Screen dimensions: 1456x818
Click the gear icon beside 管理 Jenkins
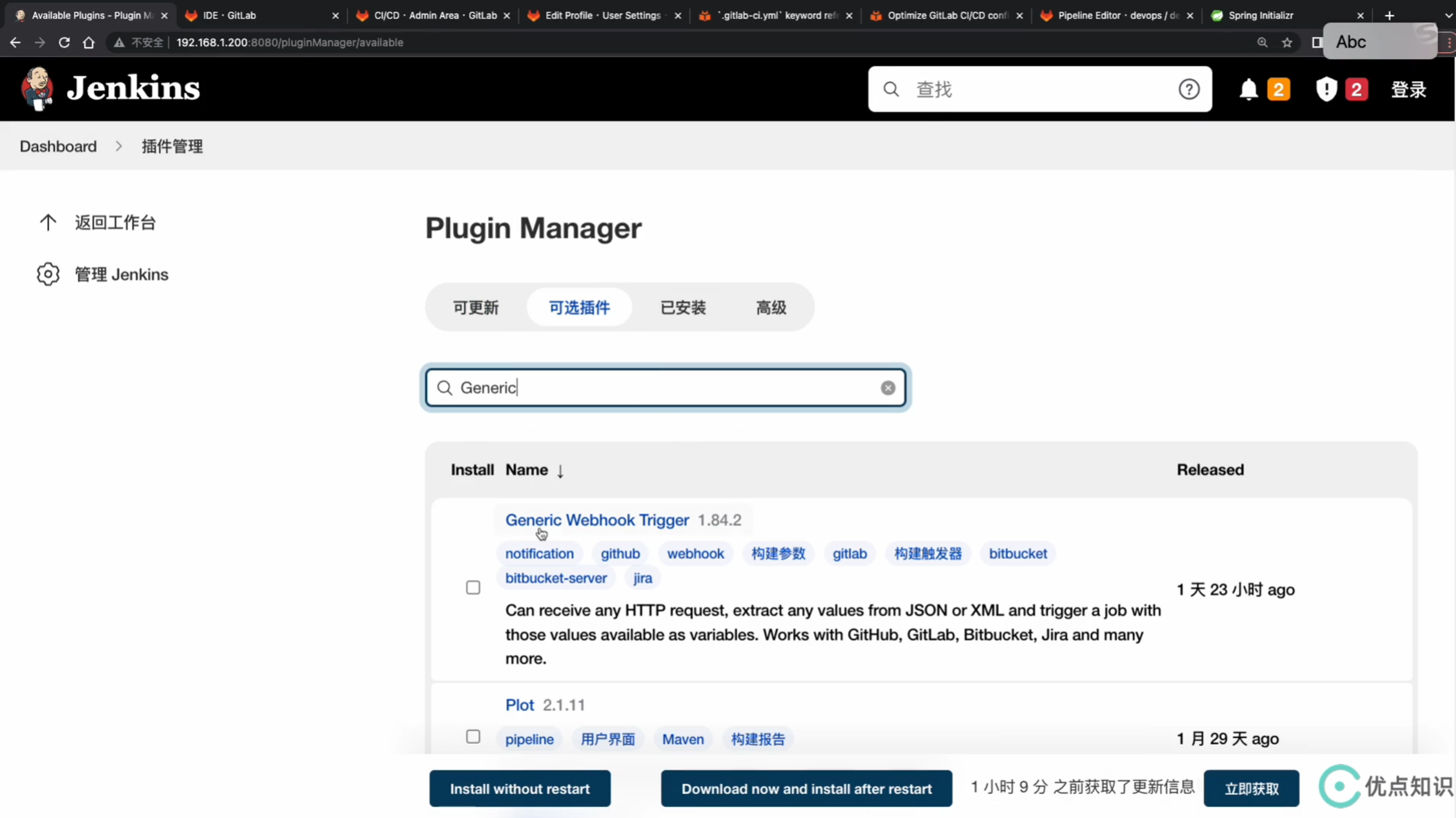click(48, 275)
